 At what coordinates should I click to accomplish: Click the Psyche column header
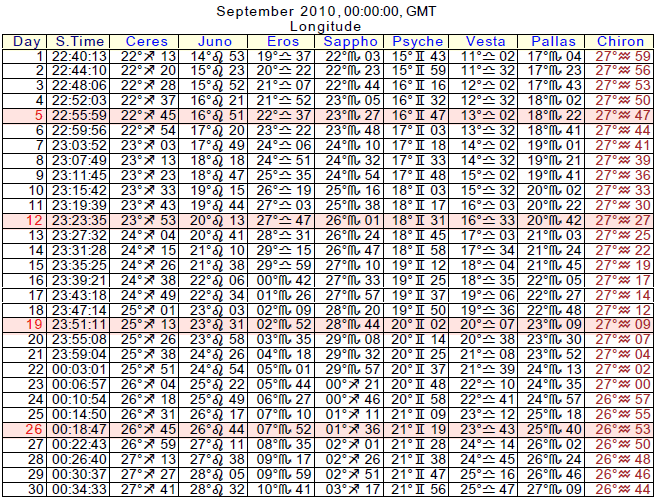[x=418, y=41]
